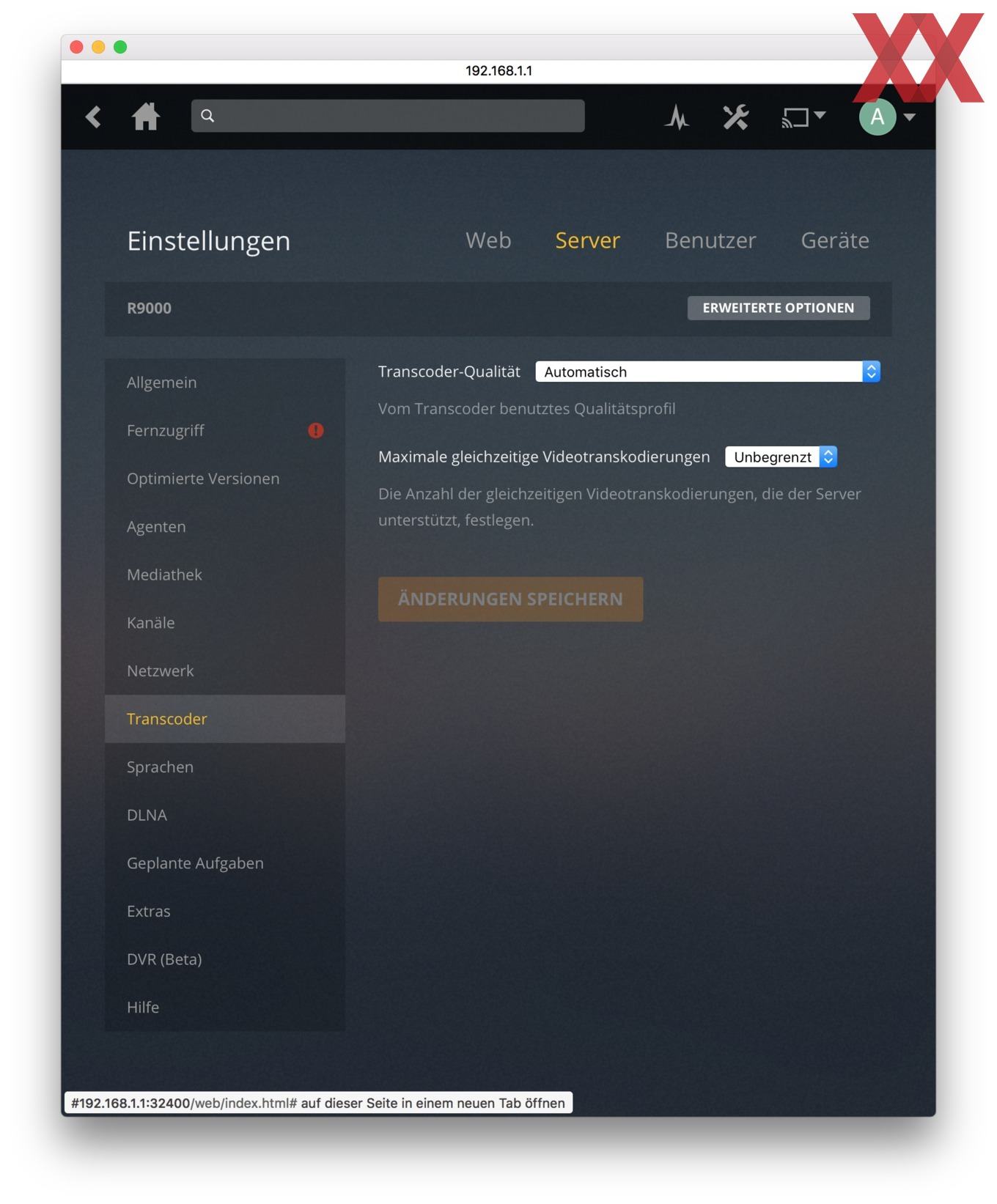The image size is (997, 1204).
Task: Open the cast player selector icon
Action: pyautogui.click(x=803, y=117)
